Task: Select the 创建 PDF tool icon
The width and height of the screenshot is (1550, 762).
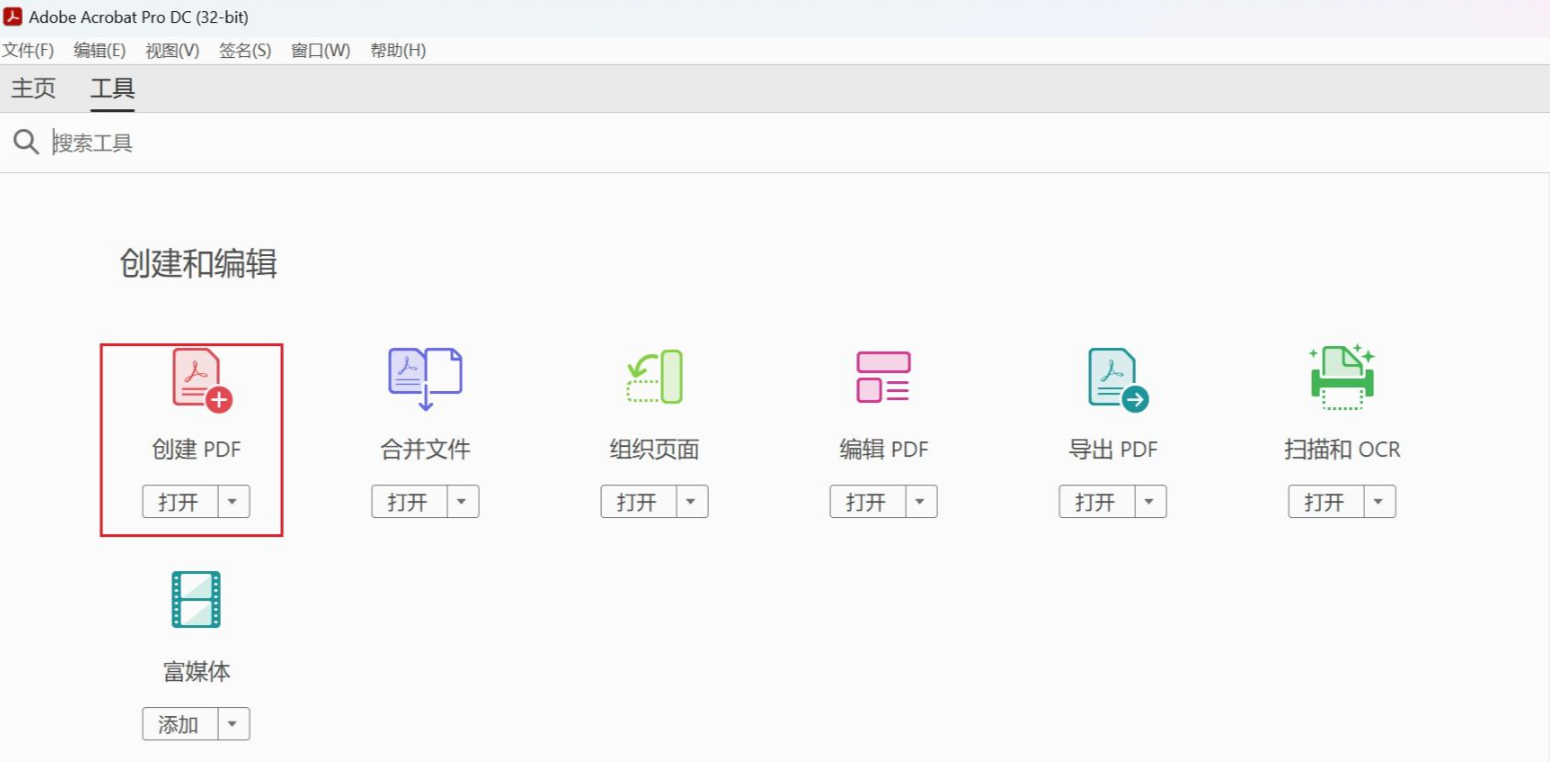Action: coord(195,377)
